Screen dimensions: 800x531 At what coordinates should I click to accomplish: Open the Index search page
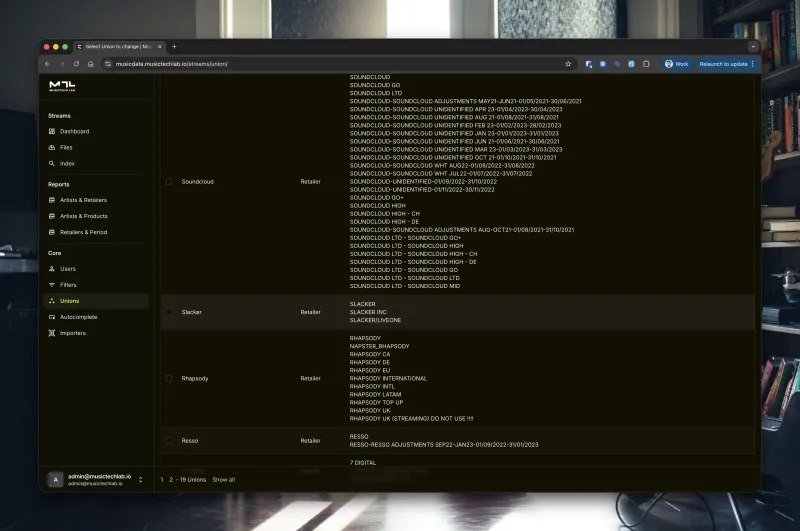click(67, 164)
